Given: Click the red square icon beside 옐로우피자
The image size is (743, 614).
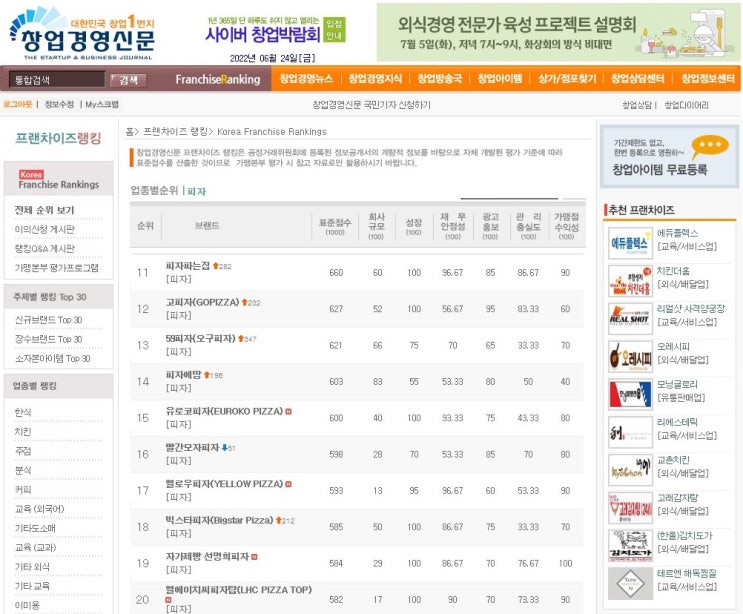Looking at the screenshot, I should tap(288, 484).
